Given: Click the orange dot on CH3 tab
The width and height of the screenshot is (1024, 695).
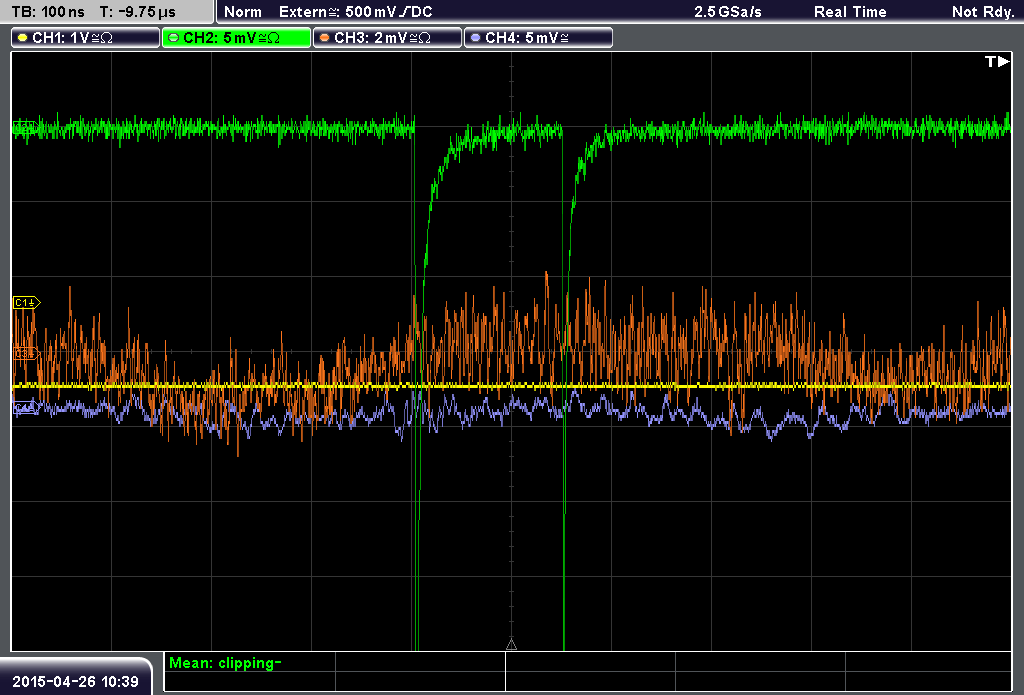Looking at the screenshot, I should pyautogui.click(x=324, y=38).
